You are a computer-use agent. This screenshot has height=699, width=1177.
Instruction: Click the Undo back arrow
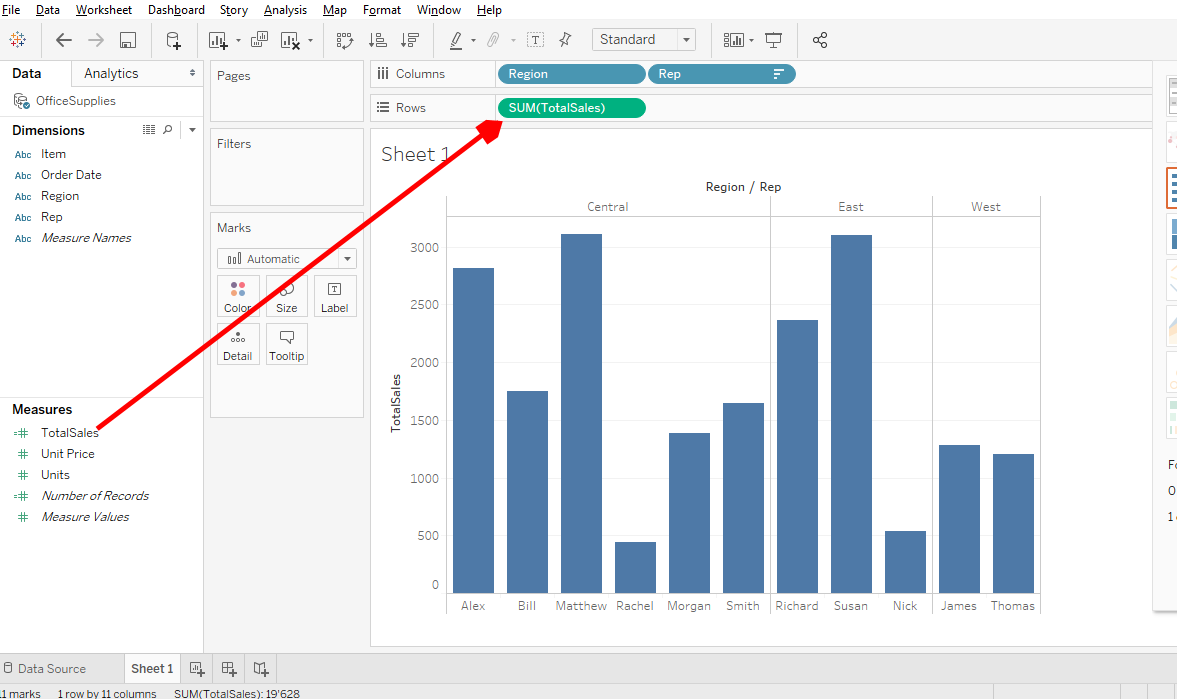(64, 40)
